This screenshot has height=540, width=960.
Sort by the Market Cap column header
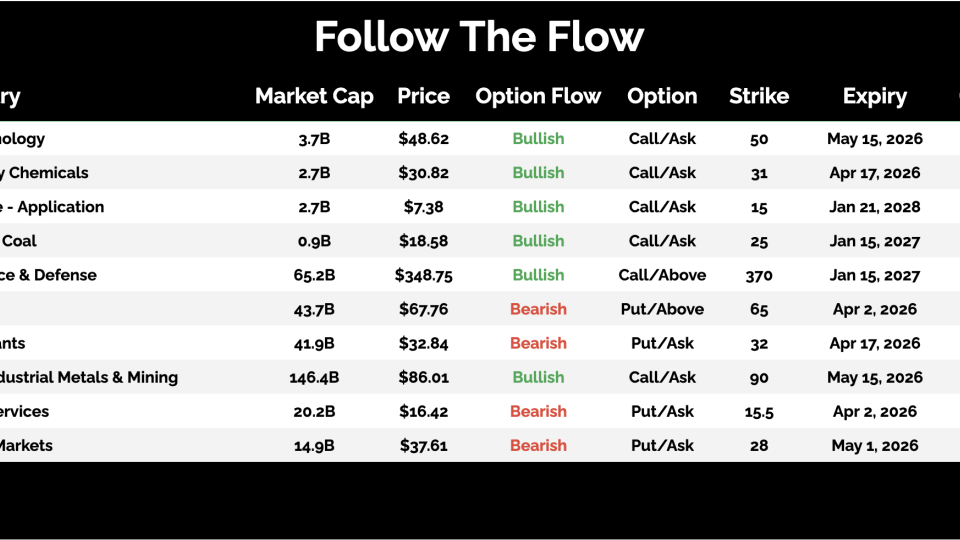[x=314, y=97]
